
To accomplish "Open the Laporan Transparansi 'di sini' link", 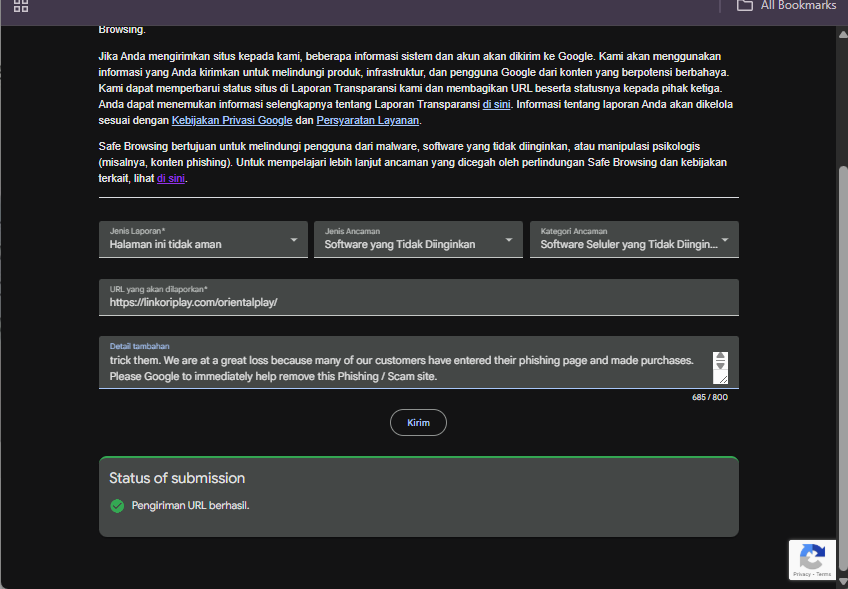I will [496, 104].
